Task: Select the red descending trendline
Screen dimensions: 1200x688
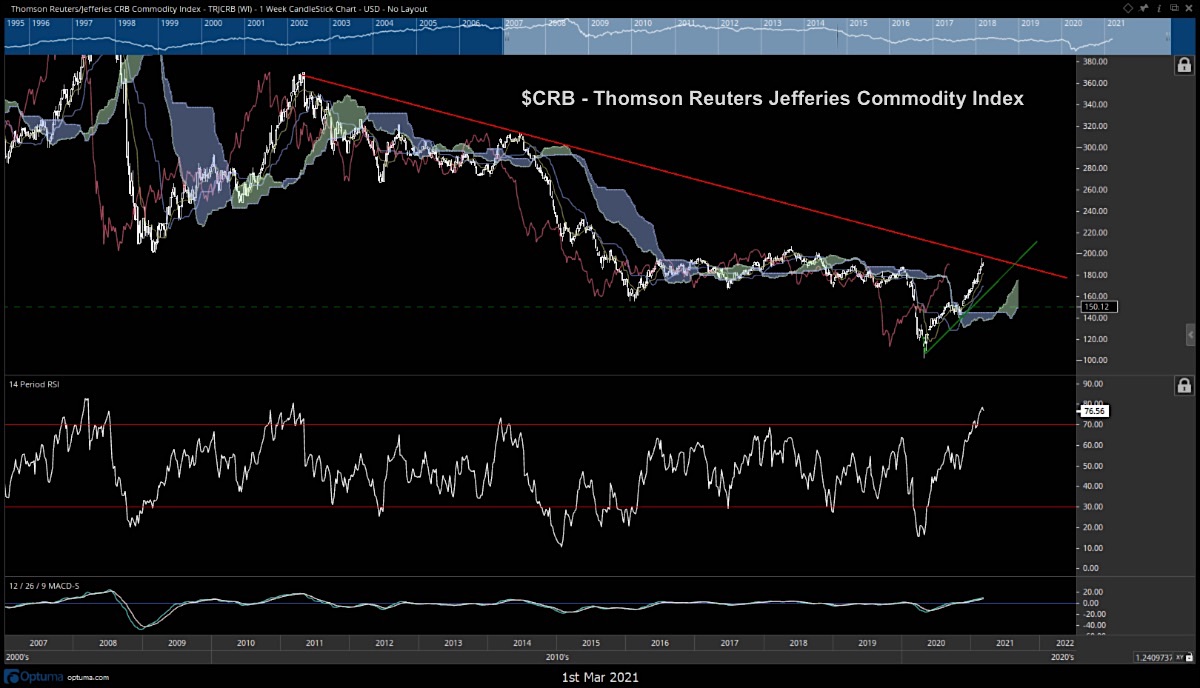Action: [686, 176]
